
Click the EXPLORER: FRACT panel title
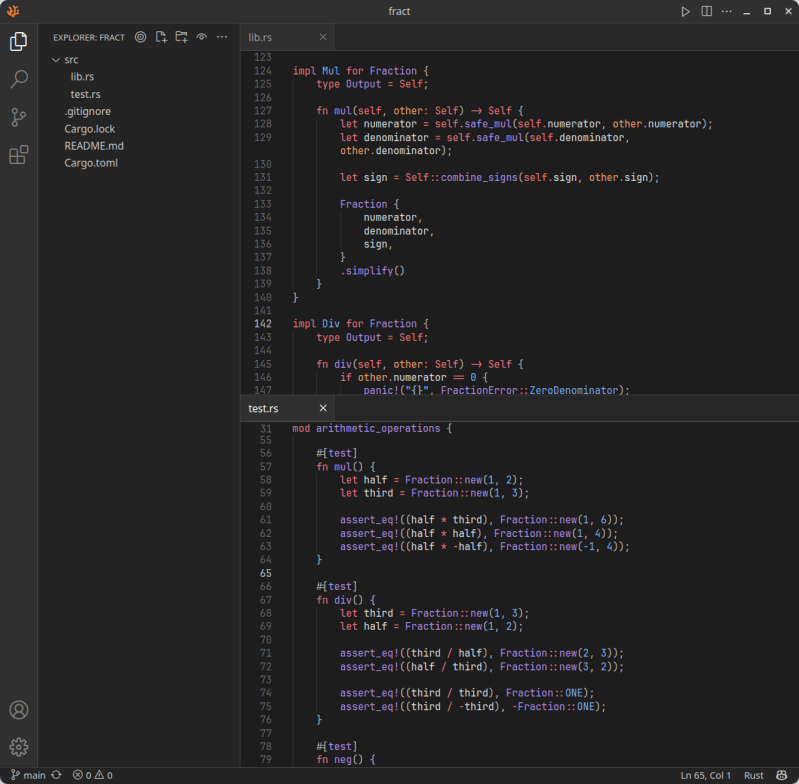[x=89, y=38]
